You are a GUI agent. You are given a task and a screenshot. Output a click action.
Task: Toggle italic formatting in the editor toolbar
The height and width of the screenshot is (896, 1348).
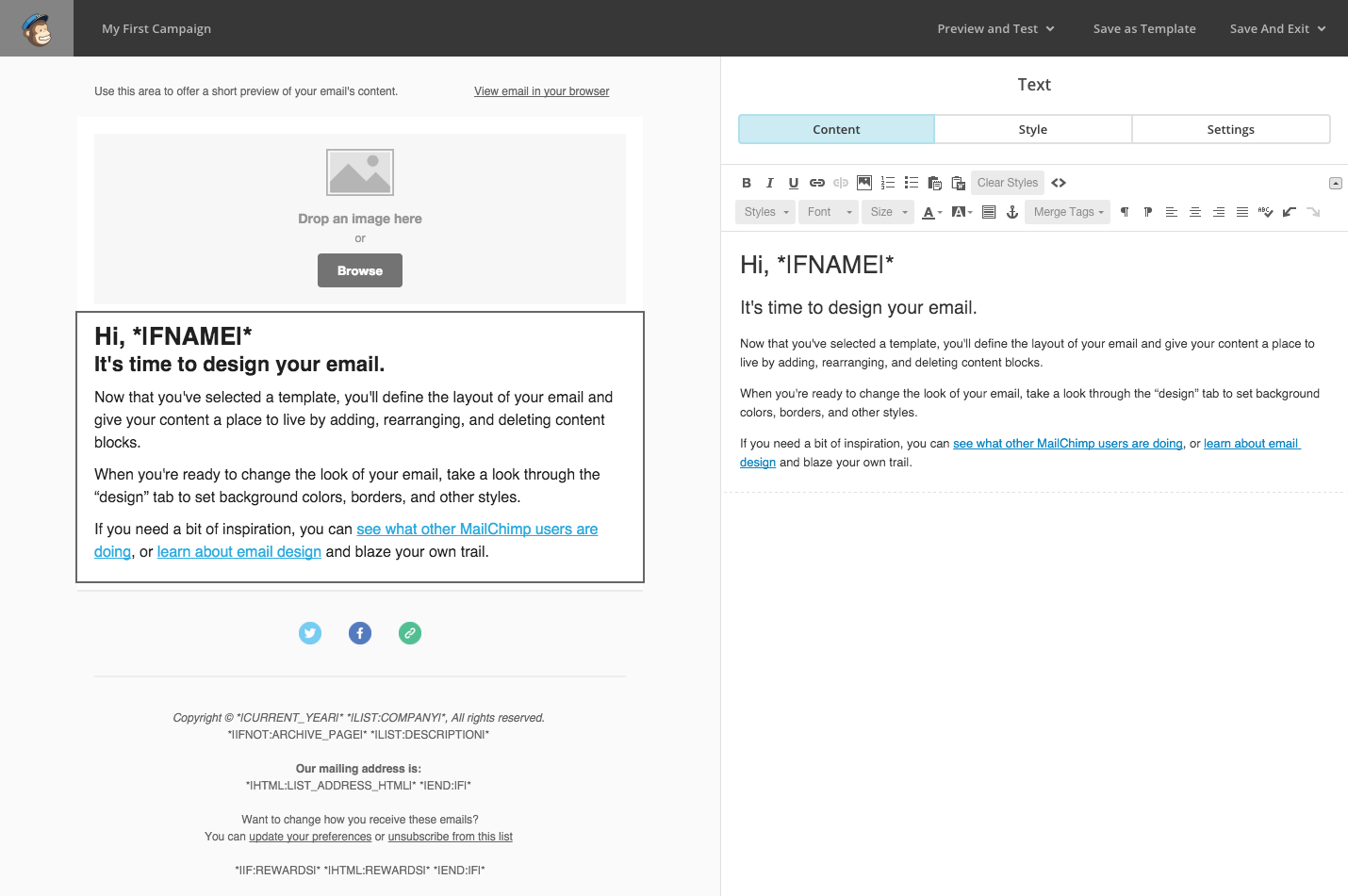(x=770, y=183)
